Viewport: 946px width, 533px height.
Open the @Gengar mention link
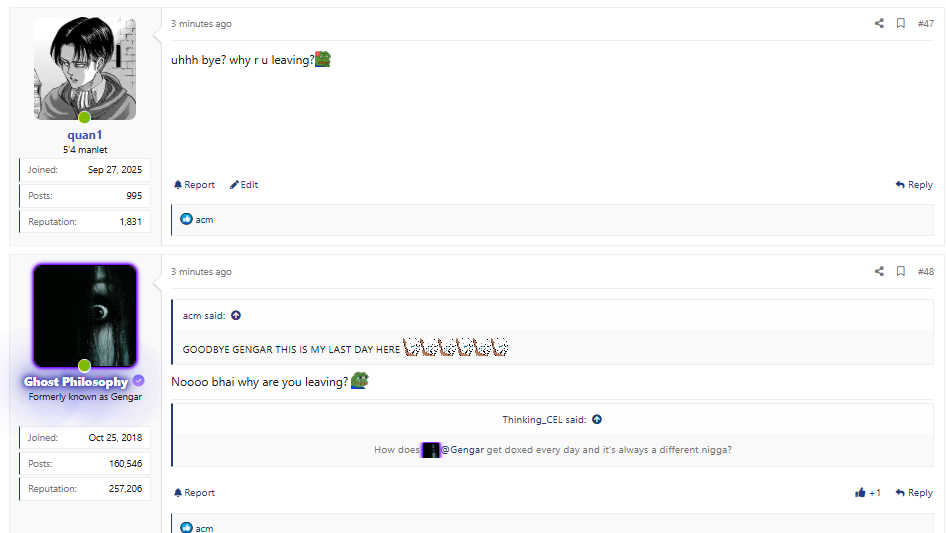[462, 450]
